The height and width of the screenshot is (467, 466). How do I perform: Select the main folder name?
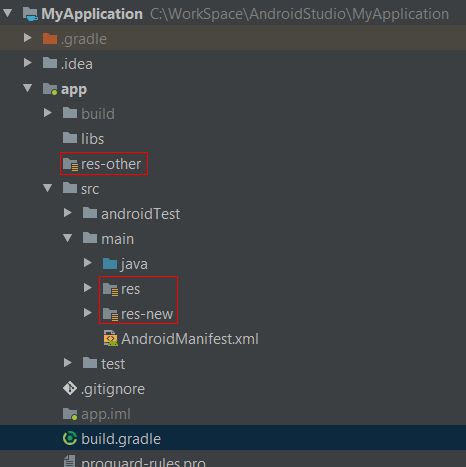tap(118, 239)
